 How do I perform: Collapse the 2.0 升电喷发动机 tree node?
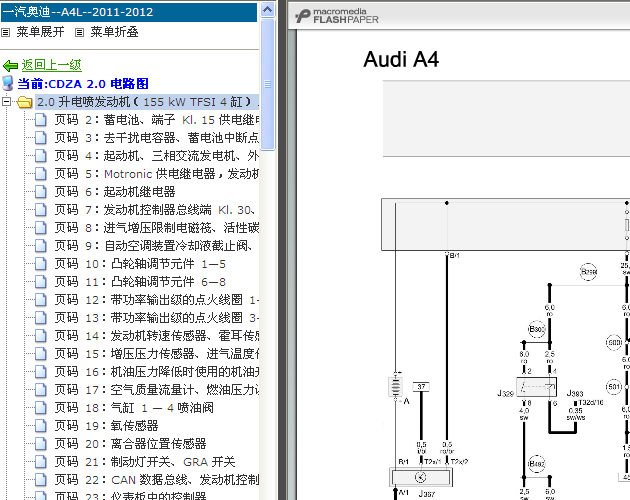point(6,101)
